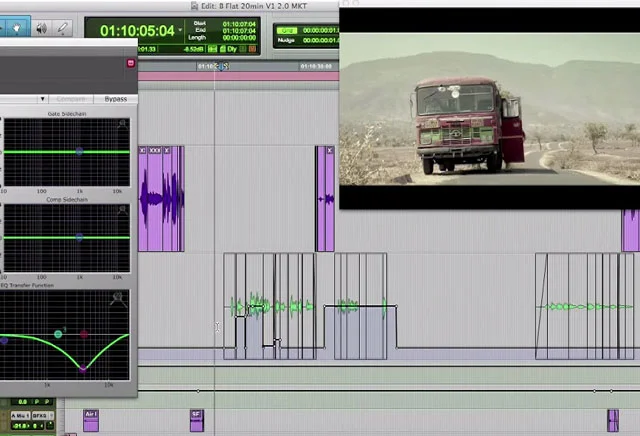
Task: Click the Dly delay compensation indicator
Action: click(x=232, y=49)
